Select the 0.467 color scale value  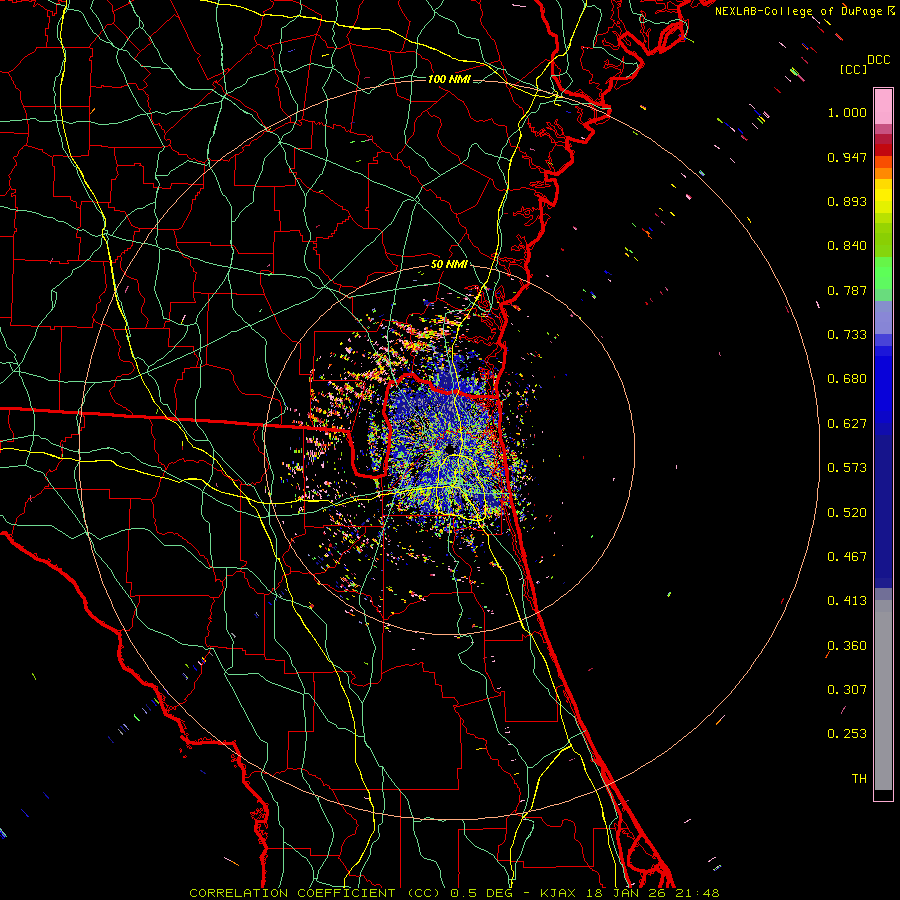pos(847,557)
